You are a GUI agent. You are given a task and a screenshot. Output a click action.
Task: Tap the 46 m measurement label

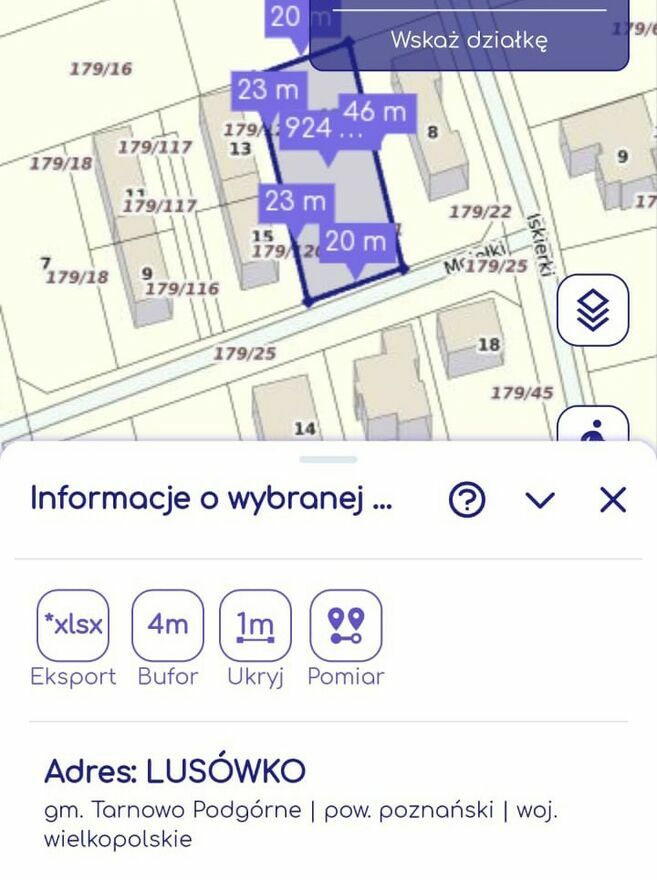[375, 112]
